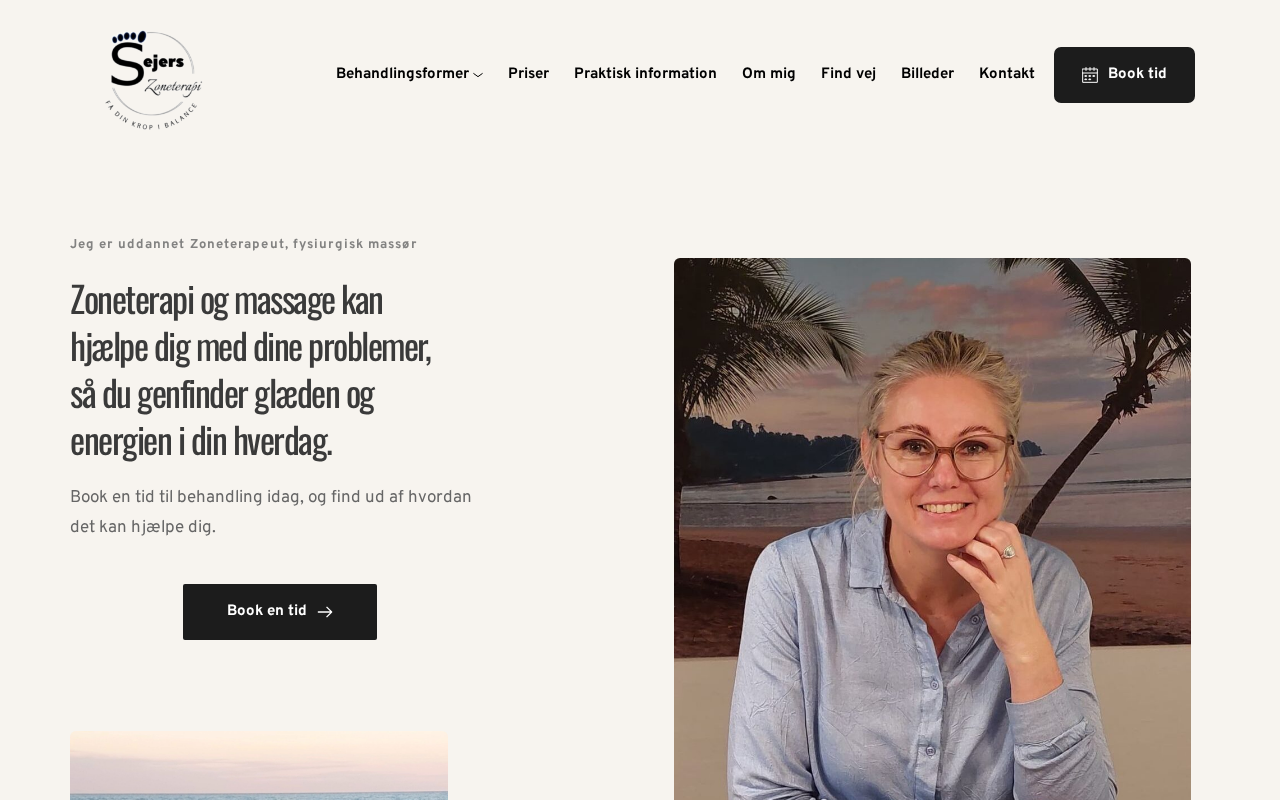Click the paragraph about booking behandling idag

[271, 512]
